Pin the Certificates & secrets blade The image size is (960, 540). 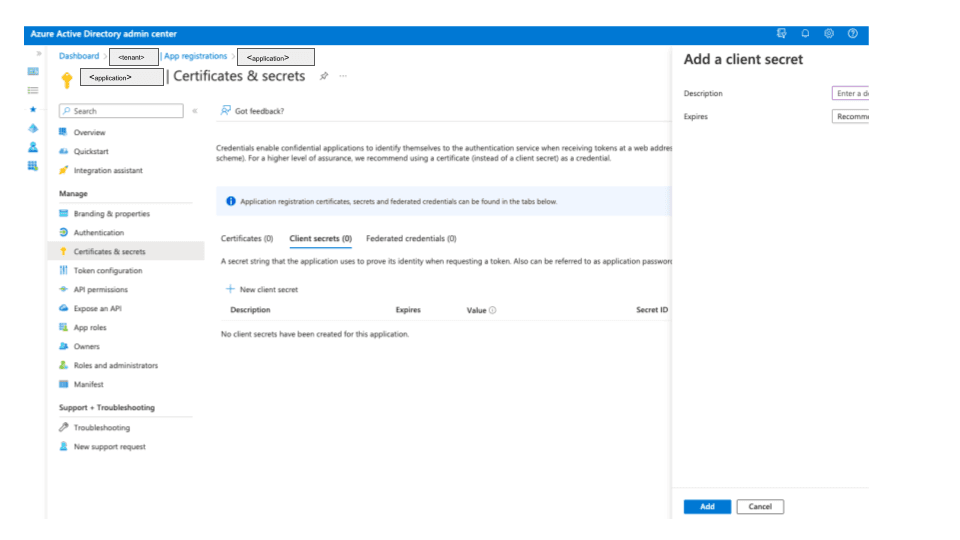324,76
